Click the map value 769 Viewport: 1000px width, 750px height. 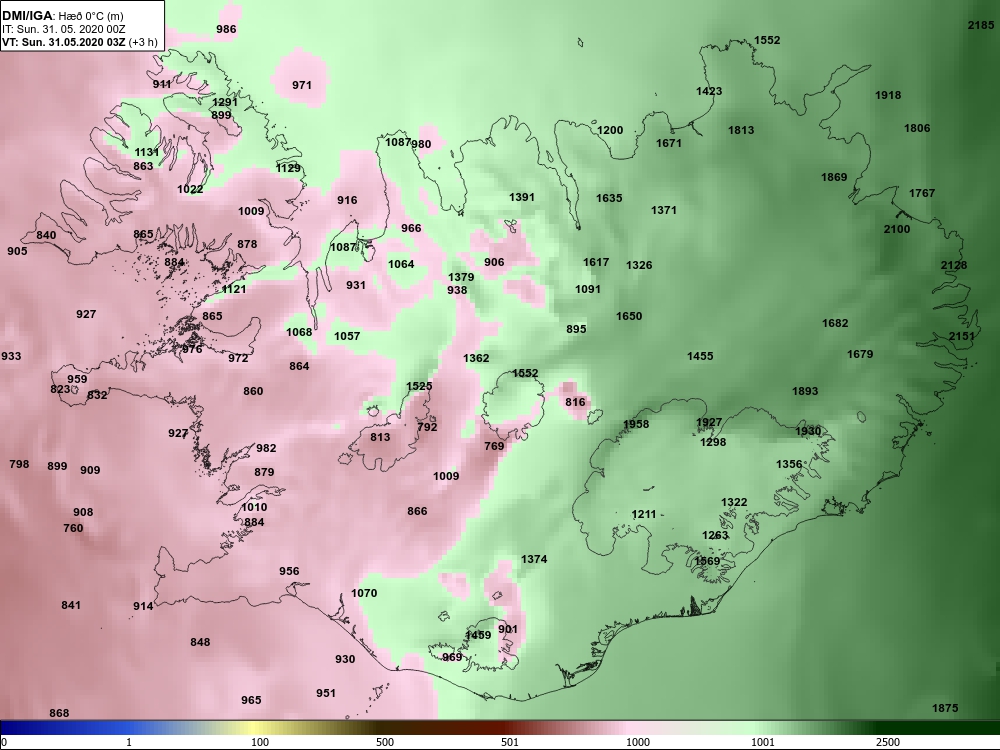click(x=494, y=446)
